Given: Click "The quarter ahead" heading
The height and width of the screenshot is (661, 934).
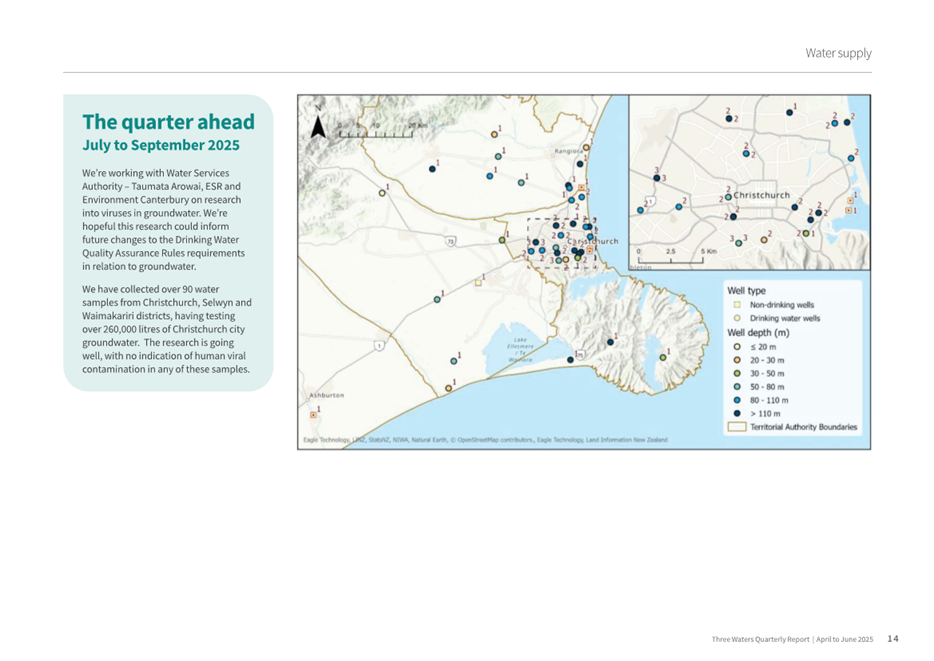Looking at the screenshot, I should [169, 121].
